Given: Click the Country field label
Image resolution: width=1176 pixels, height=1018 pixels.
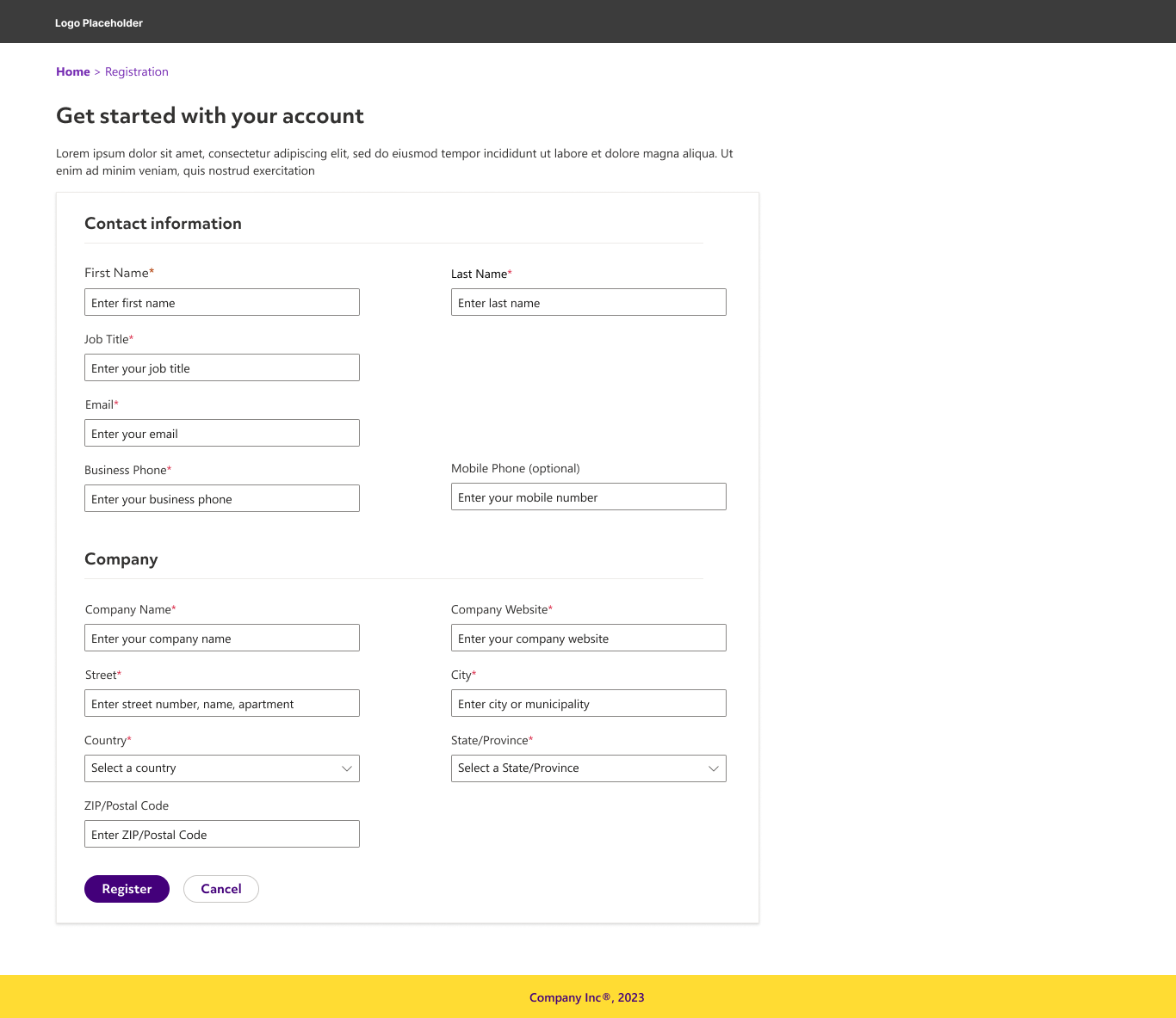Looking at the screenshot, I should tap(108, 740).
